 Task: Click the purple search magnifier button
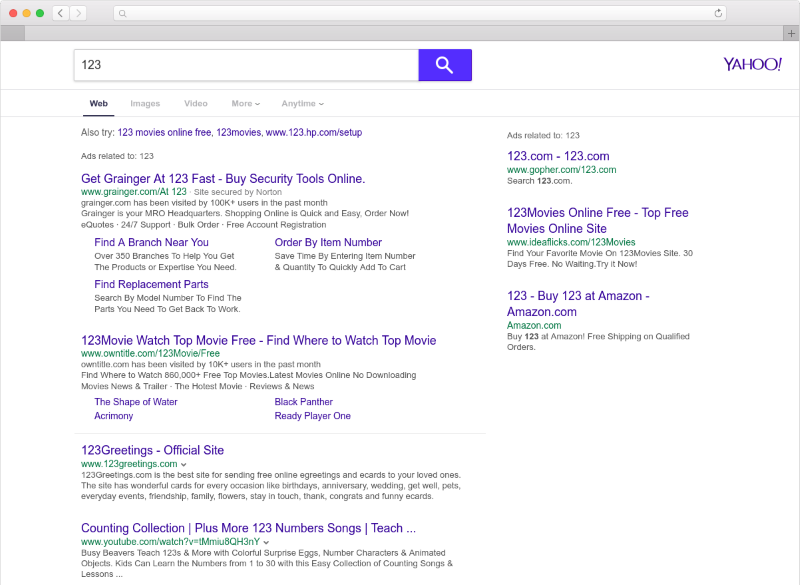click(x=444, y=65)
